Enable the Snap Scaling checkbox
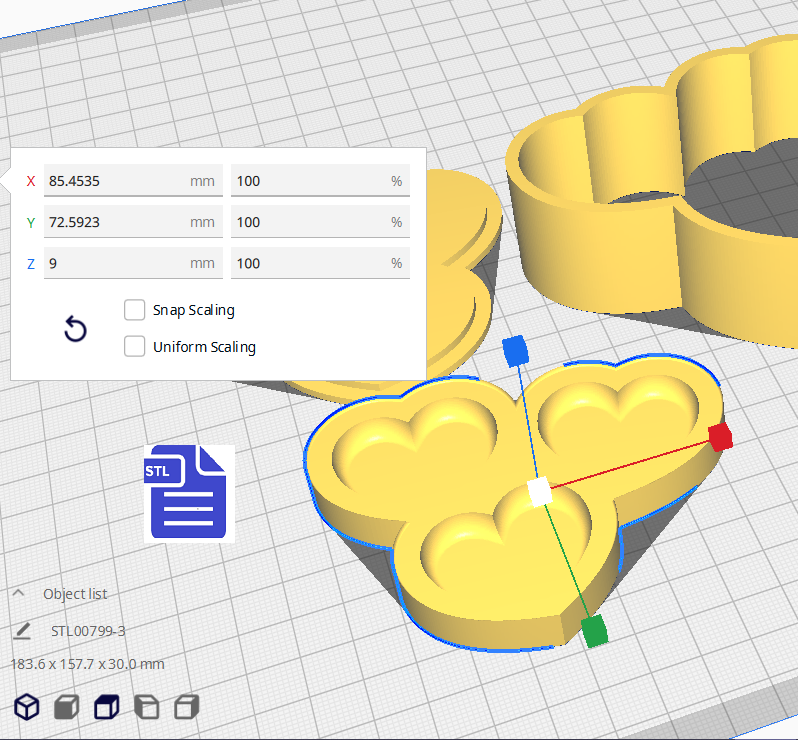This screenshot has height=740, width=798. [134, 310]
